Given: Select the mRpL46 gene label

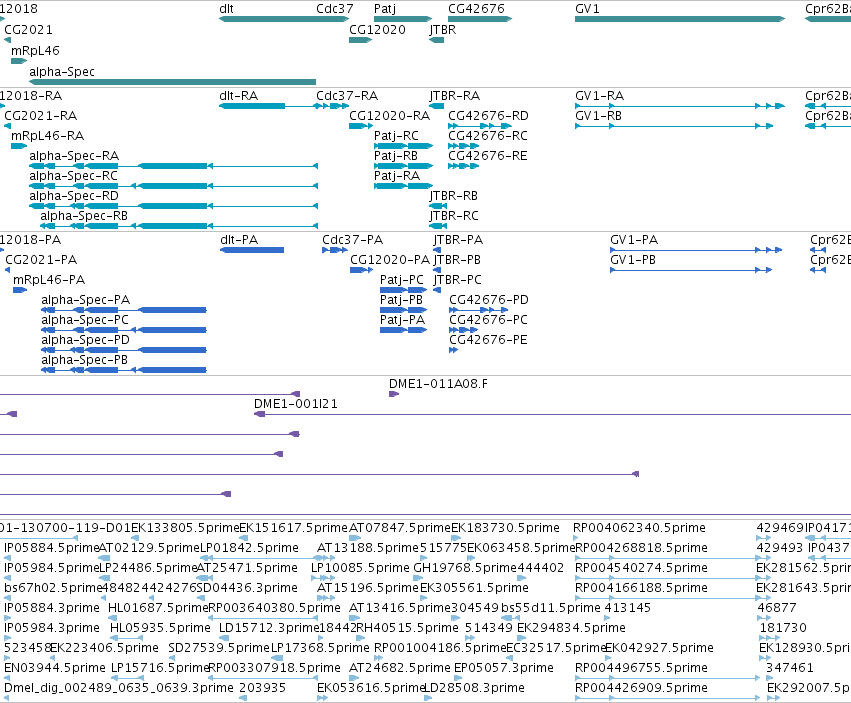Looking at the screenshot, I should point(35,51).
